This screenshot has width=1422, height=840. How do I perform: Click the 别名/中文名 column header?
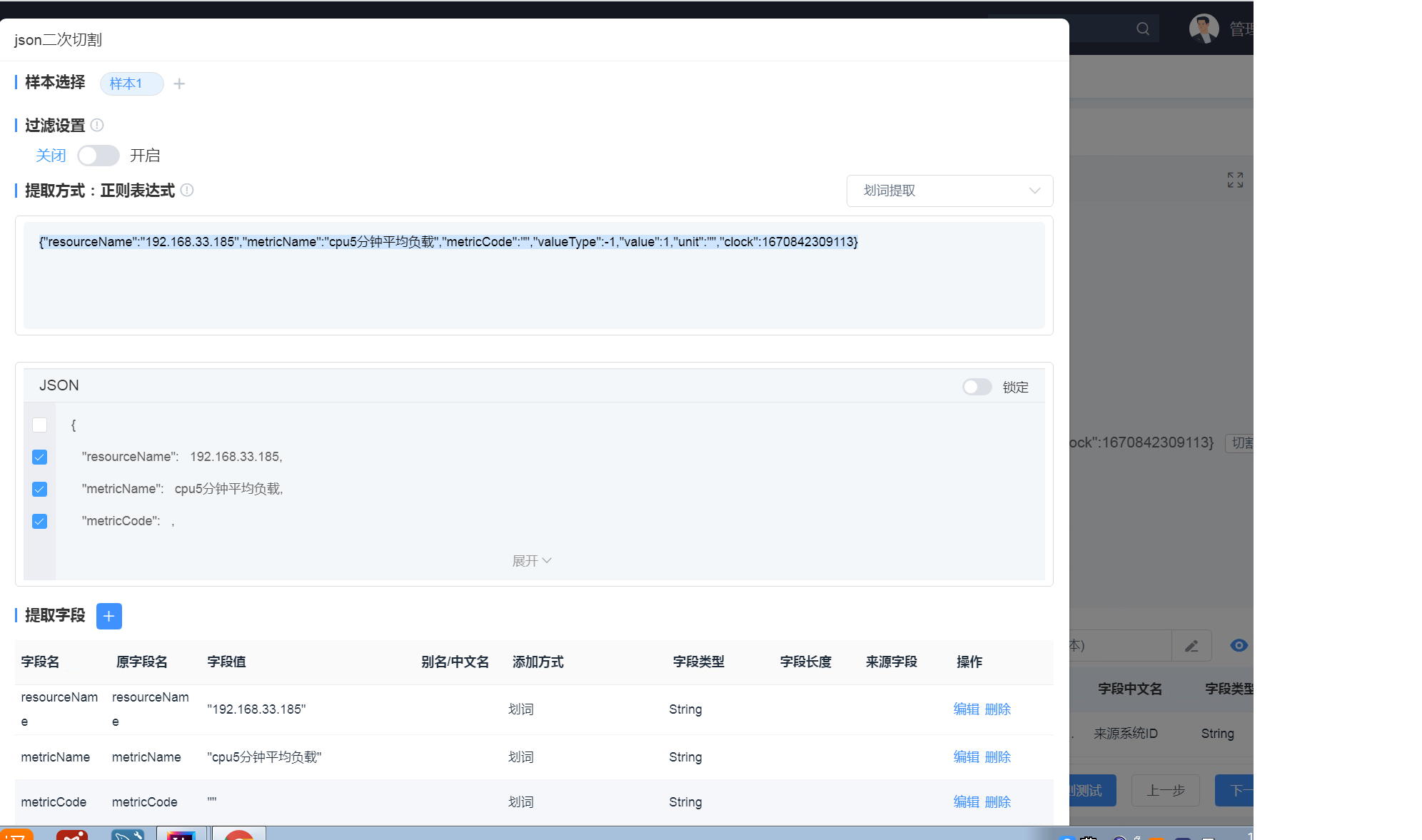pyautogui.click(x=455, y=662)
